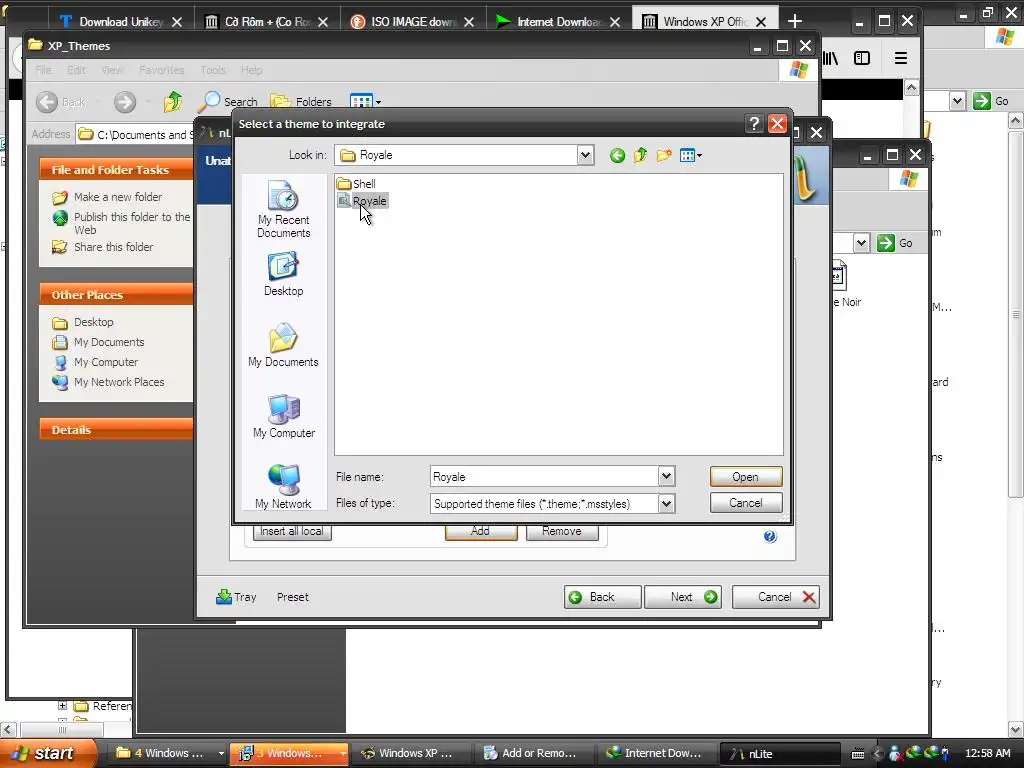Open Help menu in XP_Themes window
1024x768 pixels.
[x=251, y=70]
